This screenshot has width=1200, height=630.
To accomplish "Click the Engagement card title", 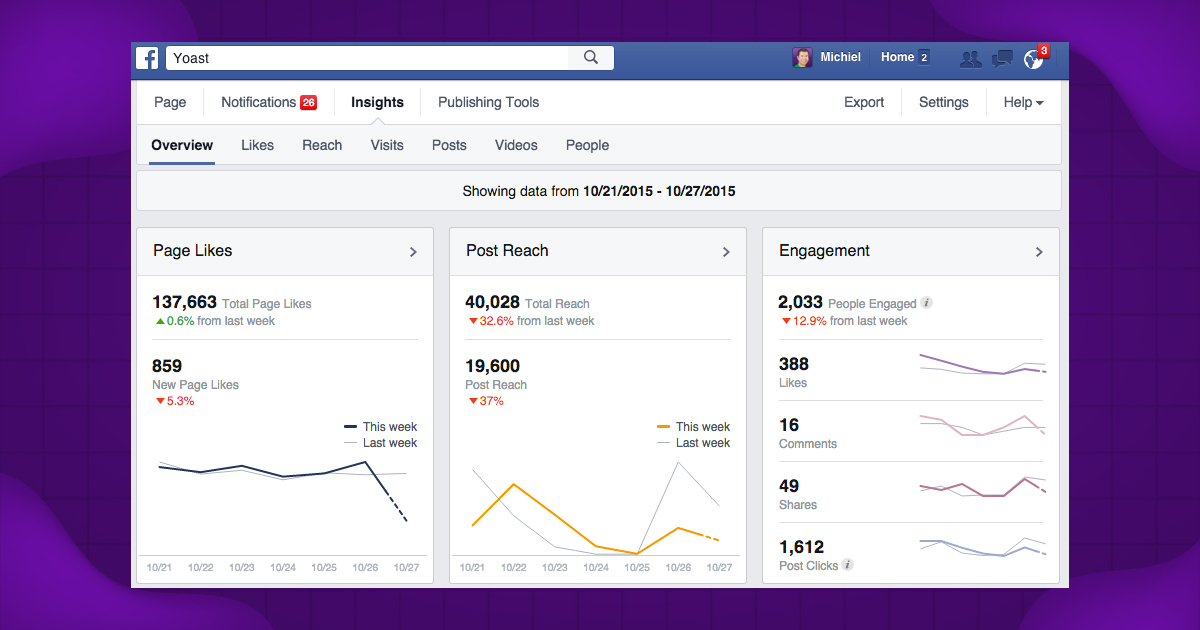I will pyautogui.click(x=824, y=251).
